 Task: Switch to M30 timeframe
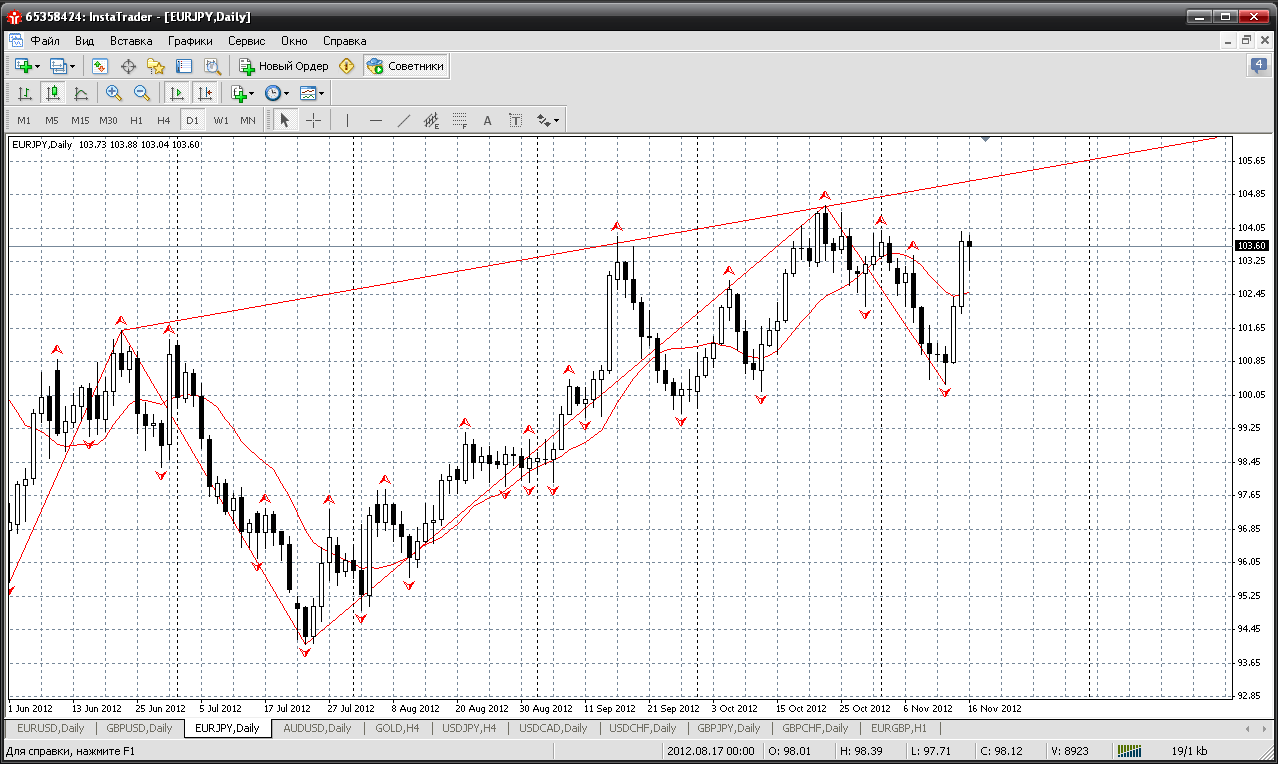pyautogui.click(x=108, y=120)
